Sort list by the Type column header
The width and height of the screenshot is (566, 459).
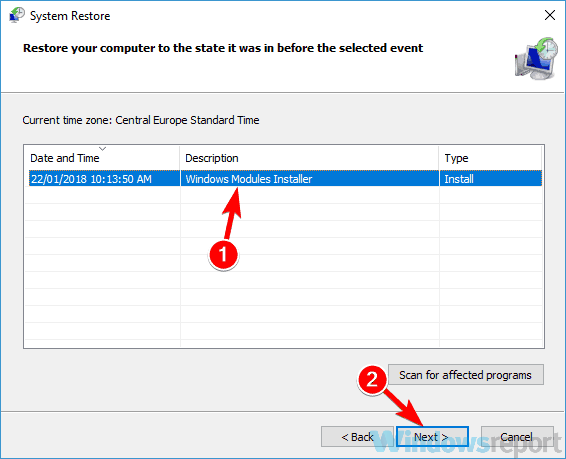pyautogui.click(x=491, y=158)
